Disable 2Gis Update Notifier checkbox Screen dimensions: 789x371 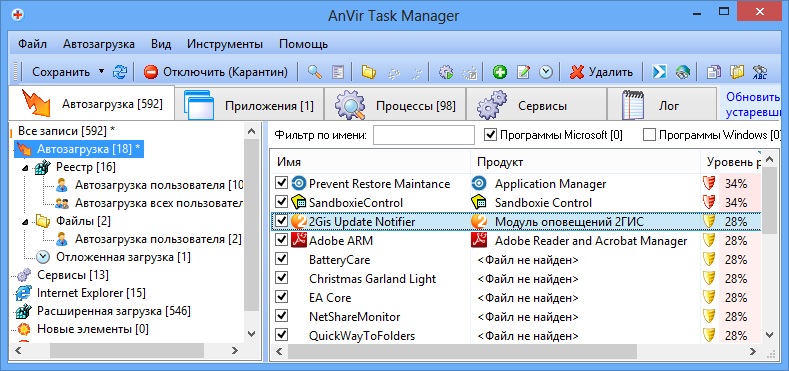(x=282, y=221)
